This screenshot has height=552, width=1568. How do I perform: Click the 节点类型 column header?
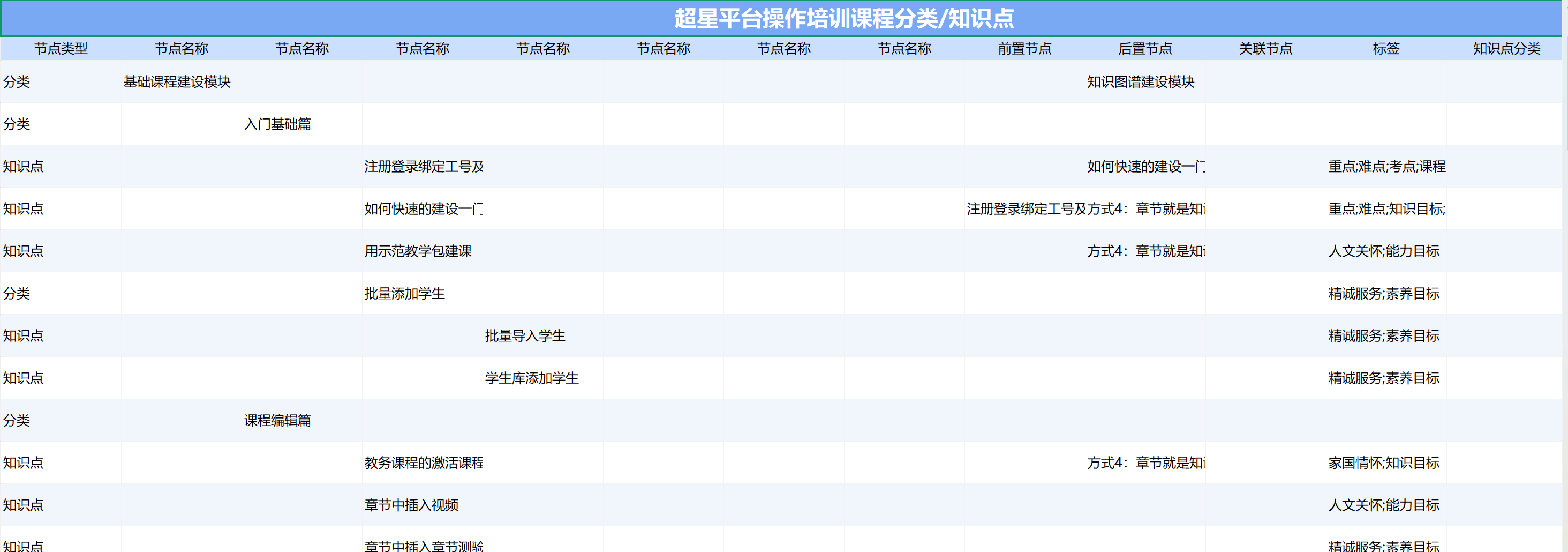pos(61,49)
